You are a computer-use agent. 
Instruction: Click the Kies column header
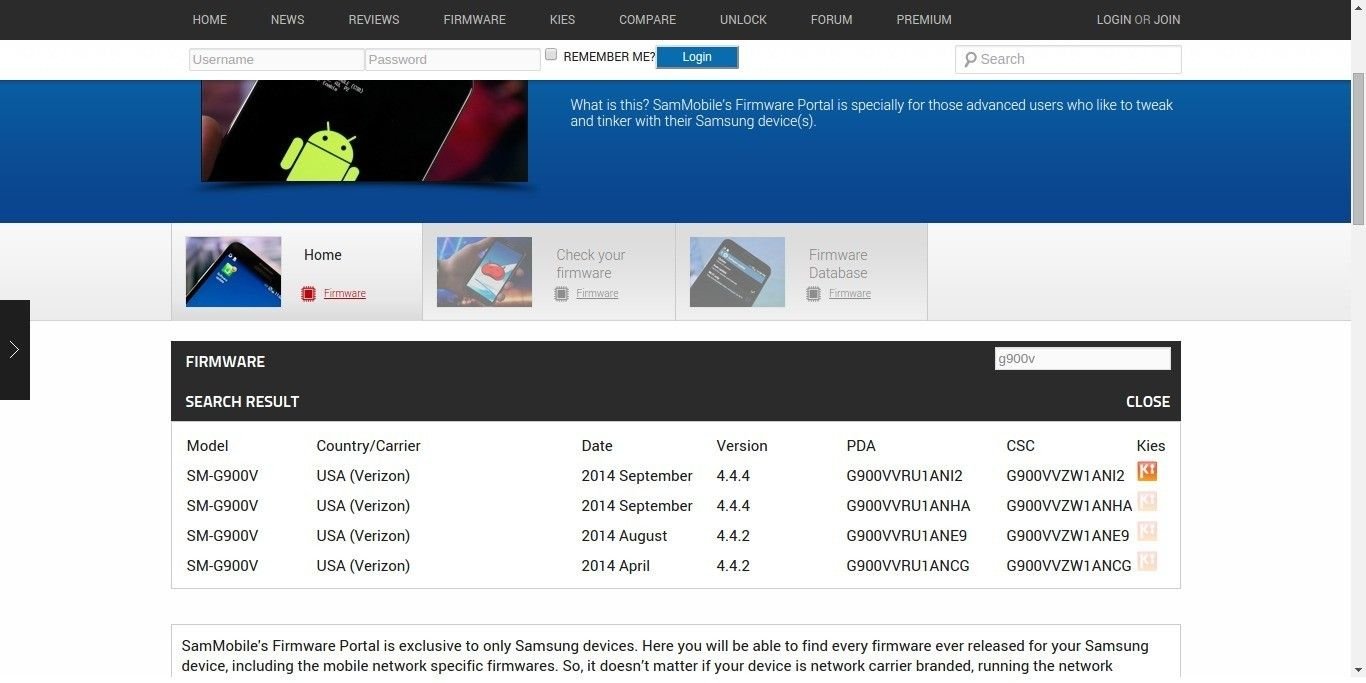click(1151, 446)
